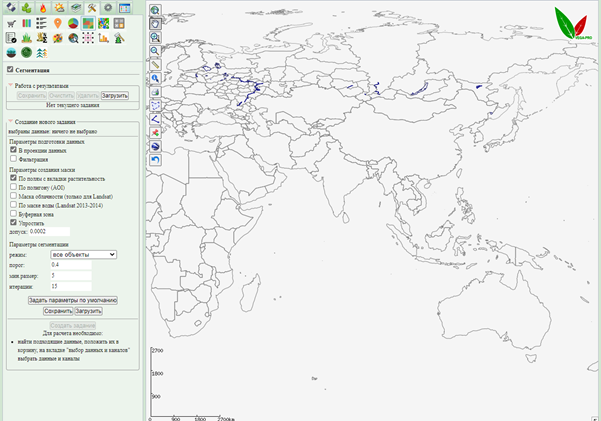Enable the Фильтрация checkbox
601x421 pixels.
point(13,158)
